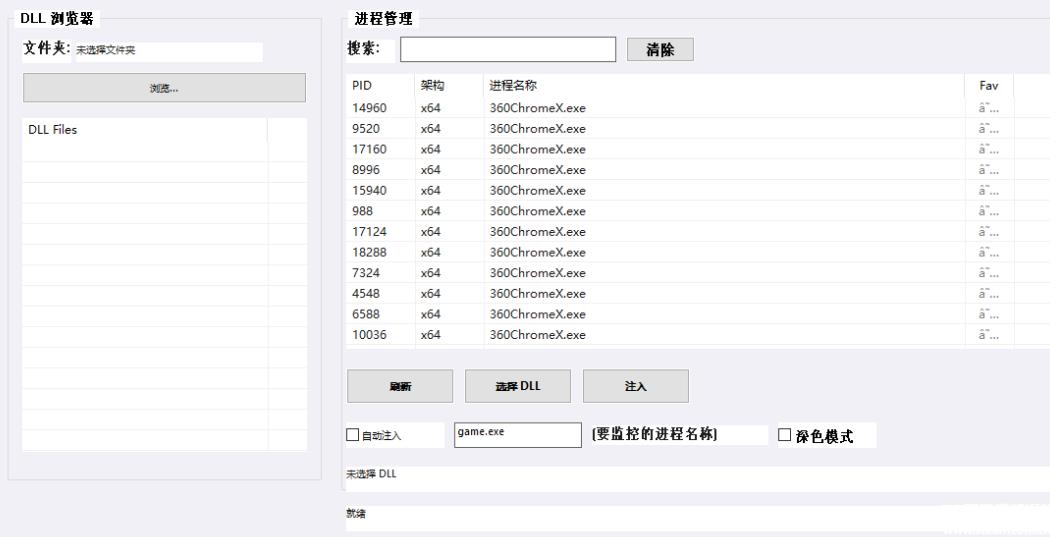The height and width of the screenshot is (537, 1050).
Task: Sort by the 进程名称 column header
Action: [725, 86]
